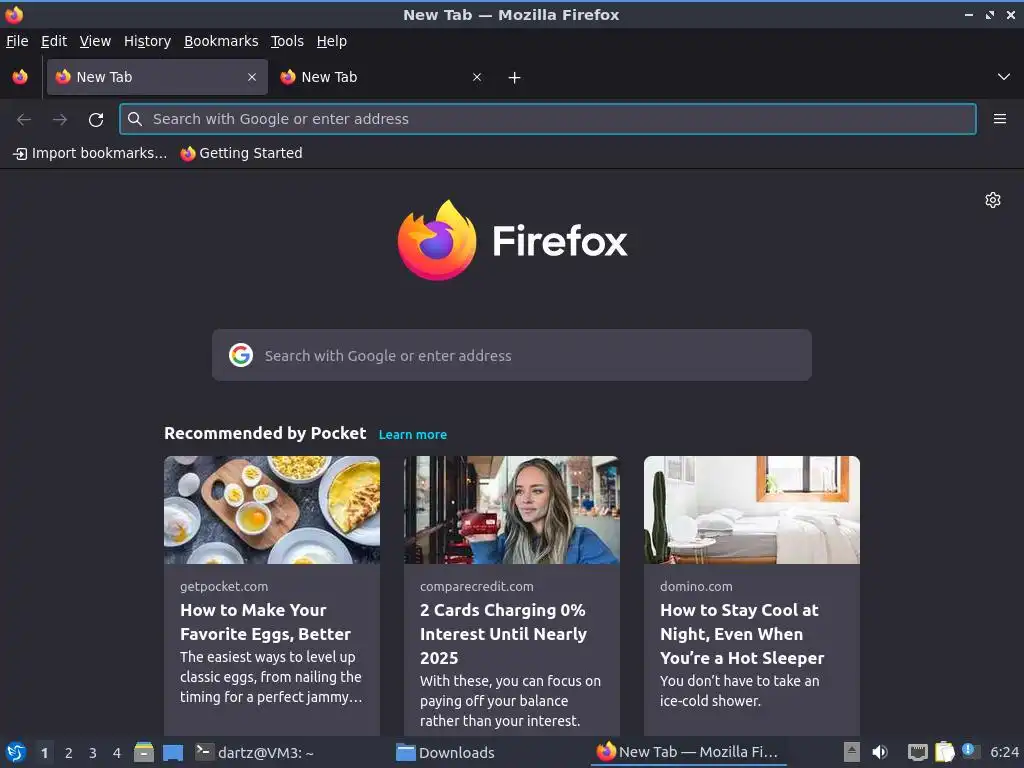The width and height of the screenshot is (1024, 768).
Task: Open the Firefox View pinned icon
Action: (x=20, y=77)
